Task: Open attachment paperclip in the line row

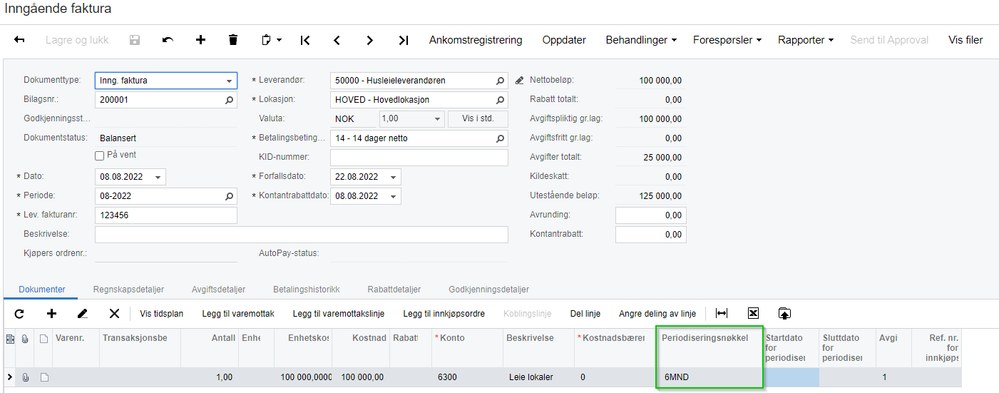Action: [x=26, y=377]
